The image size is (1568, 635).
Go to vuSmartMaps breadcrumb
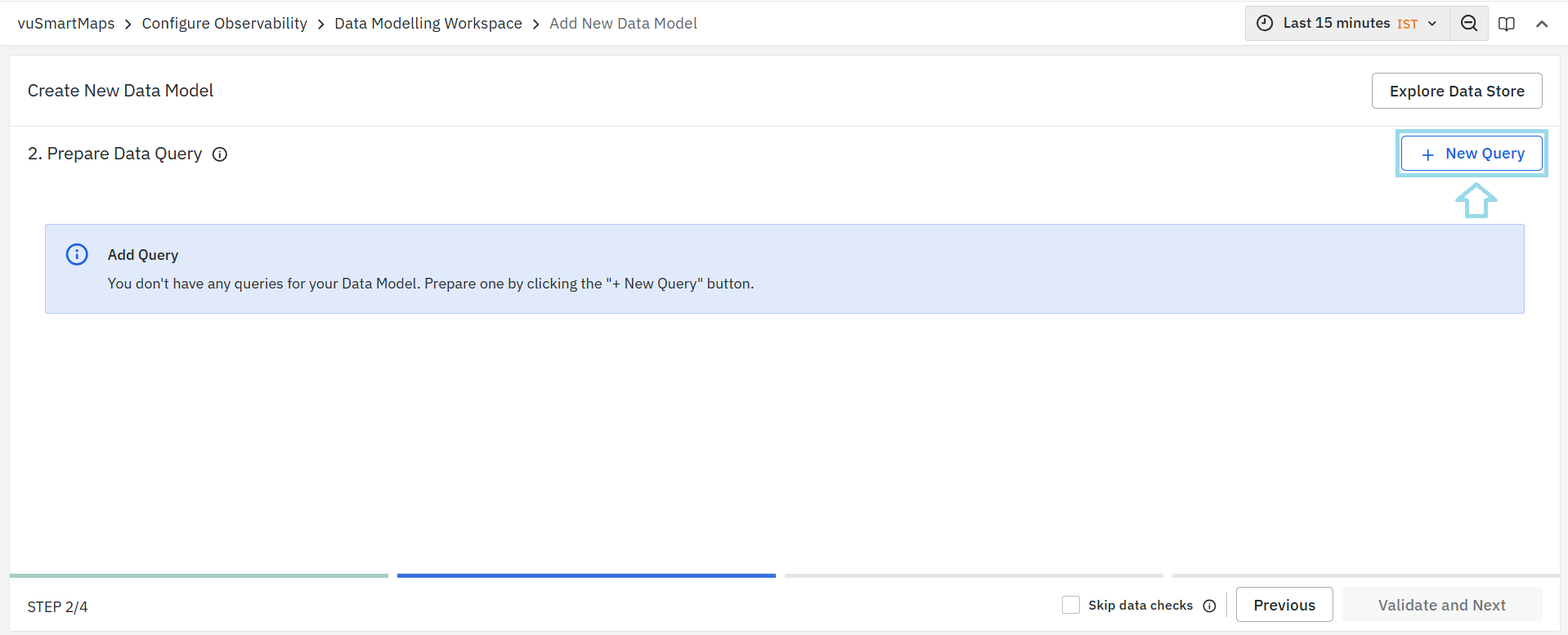66,24
